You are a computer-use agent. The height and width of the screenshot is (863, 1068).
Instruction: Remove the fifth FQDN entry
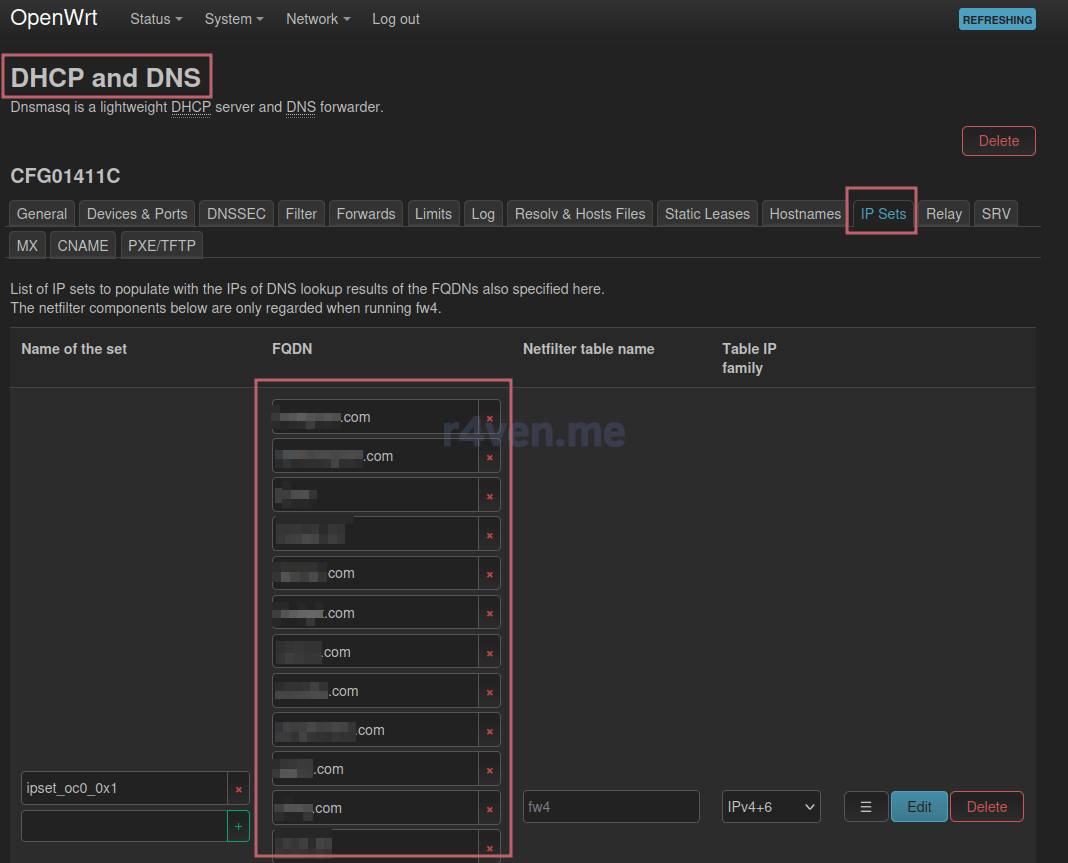point(489,574)
